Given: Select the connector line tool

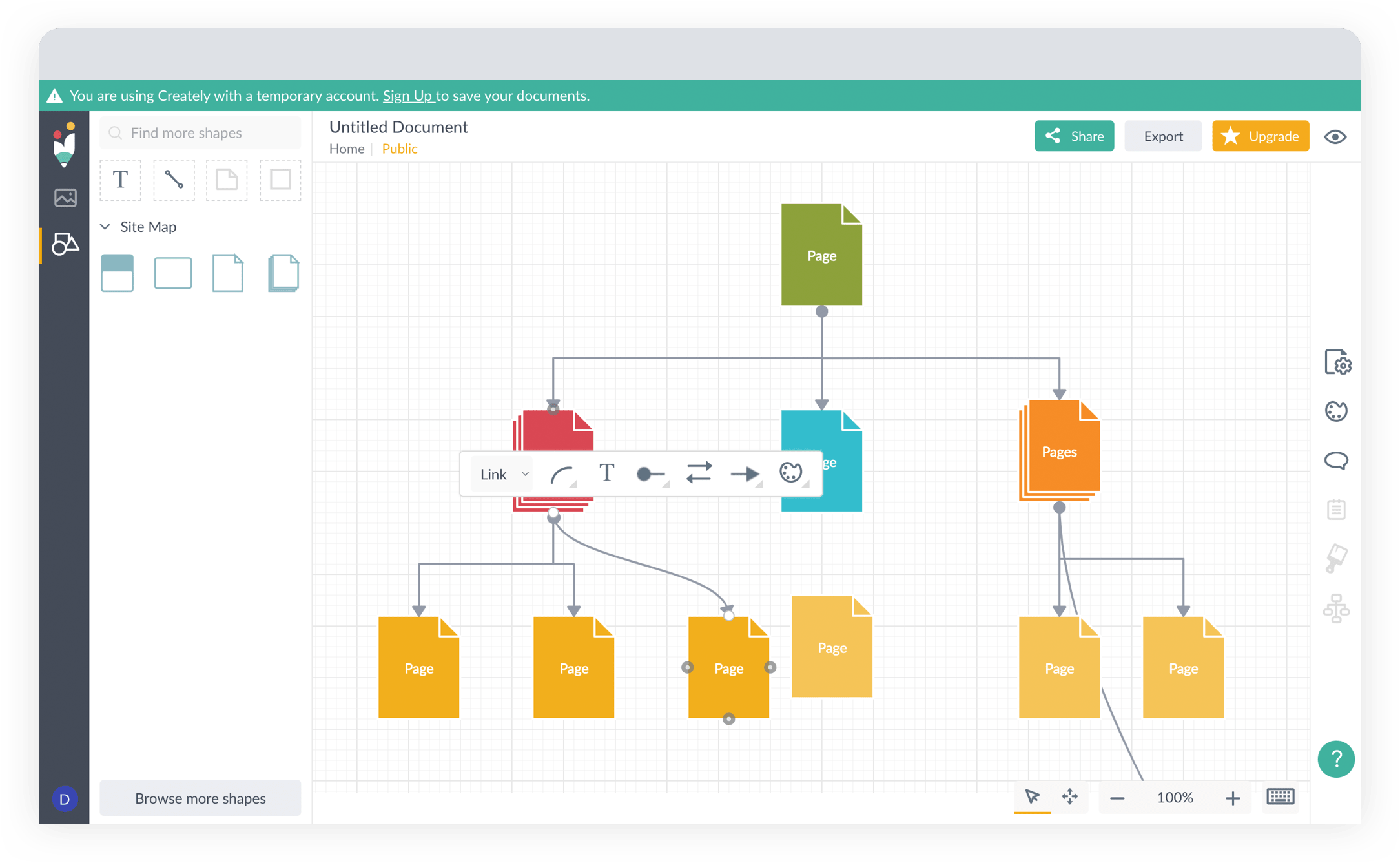Looking at the screenshot, I should (x=174, y=180).
